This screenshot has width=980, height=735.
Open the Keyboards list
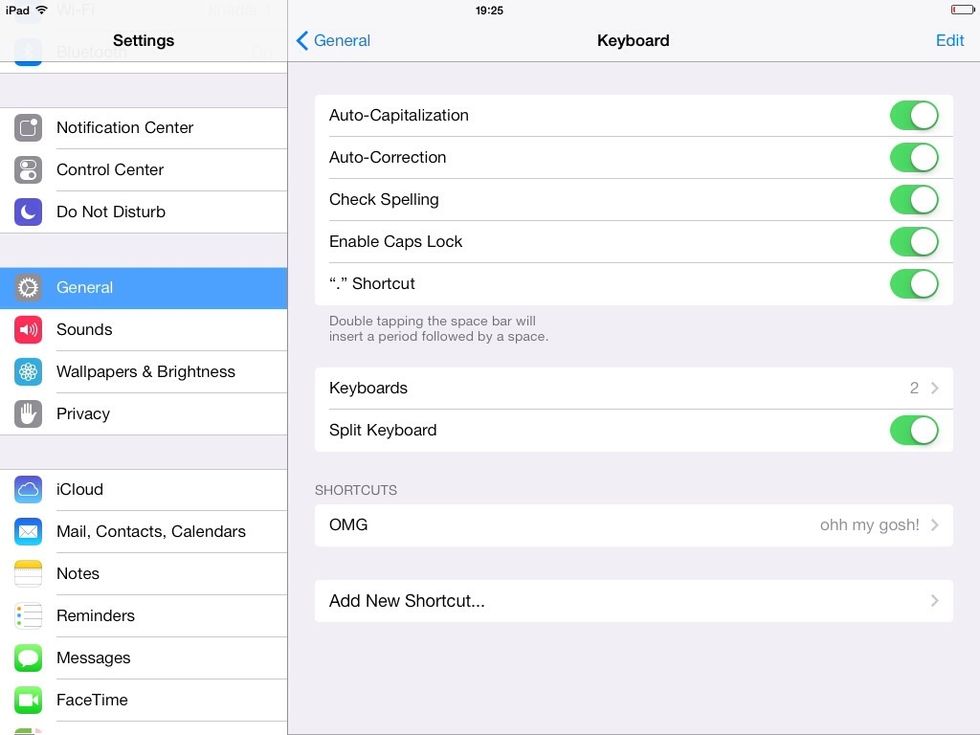pyautogui.click(x=633, y=388)
